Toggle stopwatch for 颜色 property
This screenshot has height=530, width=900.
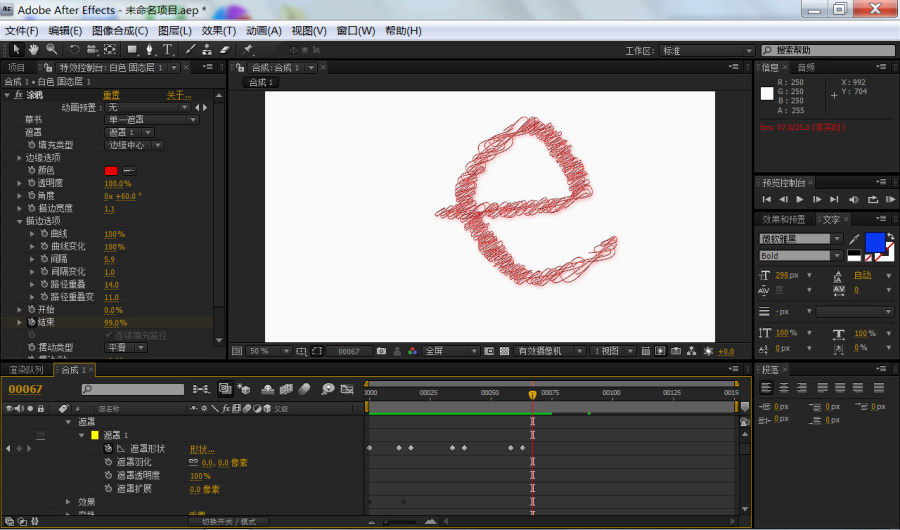(32, 170)
